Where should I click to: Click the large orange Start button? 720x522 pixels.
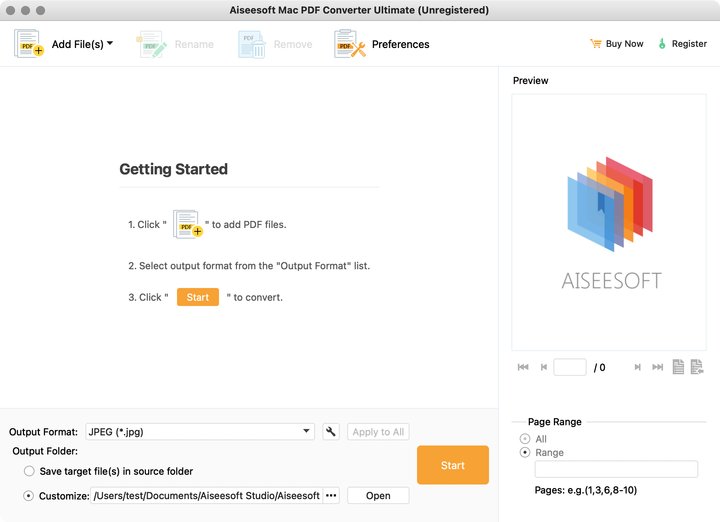click(453, 465)
